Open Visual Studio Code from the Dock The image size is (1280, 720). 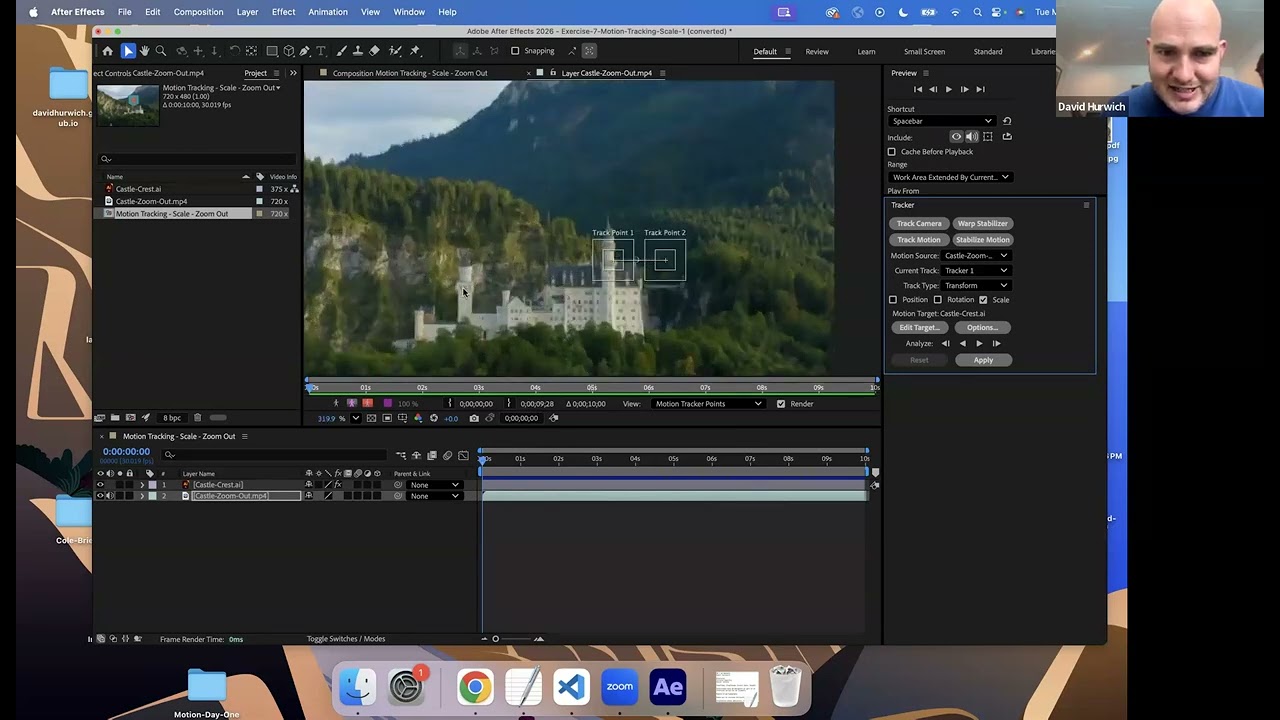(x=571, y=687)
